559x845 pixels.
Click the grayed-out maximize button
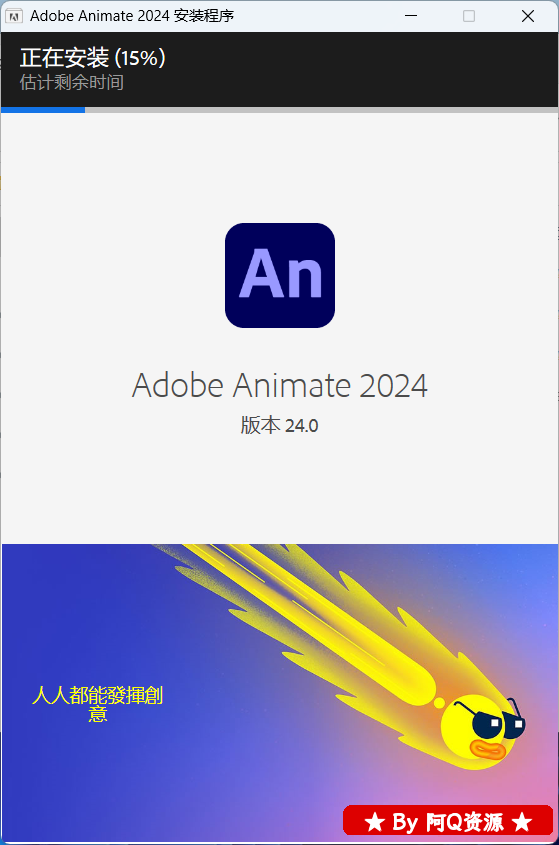point(469,16)
